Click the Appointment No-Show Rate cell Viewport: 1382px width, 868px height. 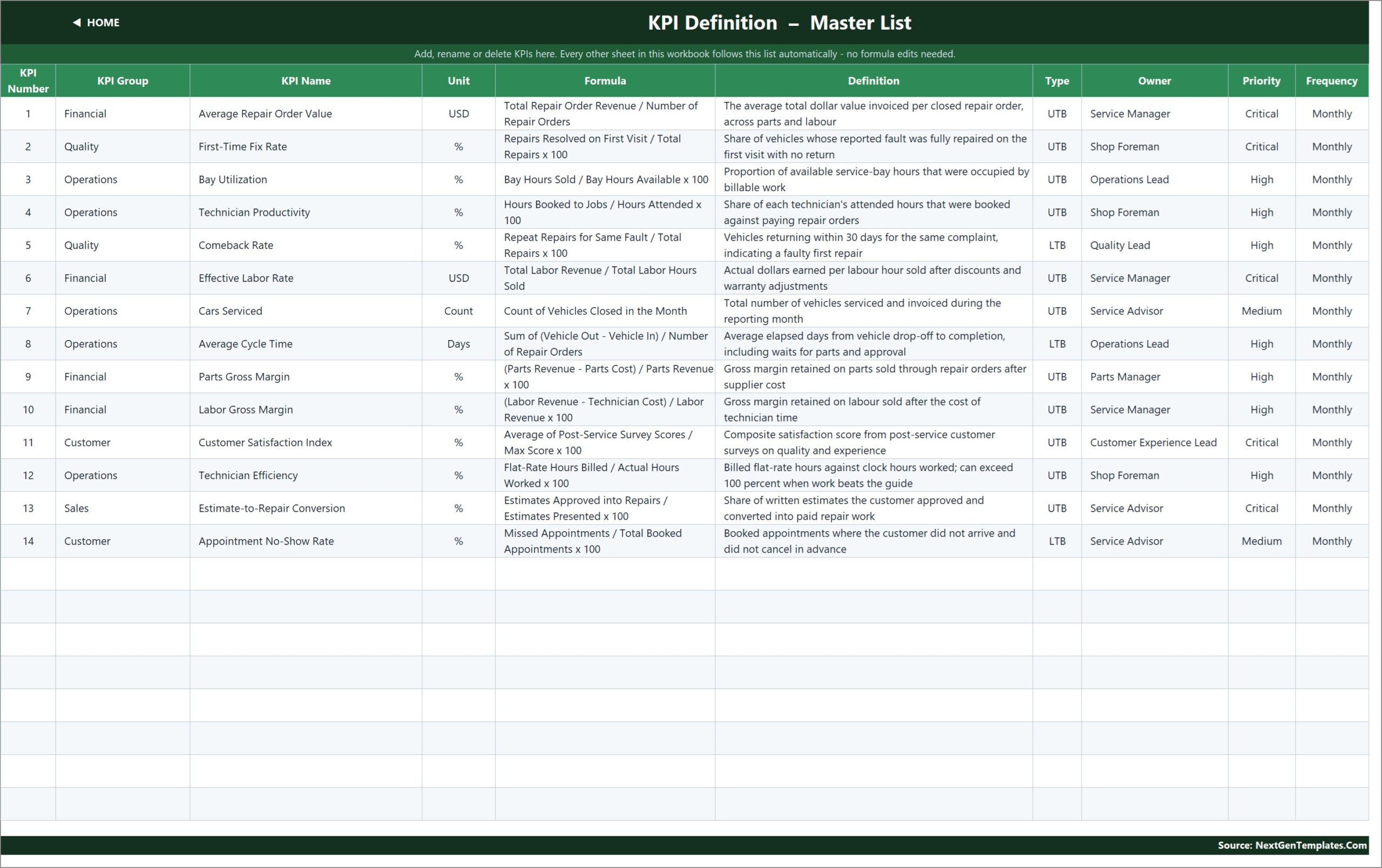[x=306, y=541]
